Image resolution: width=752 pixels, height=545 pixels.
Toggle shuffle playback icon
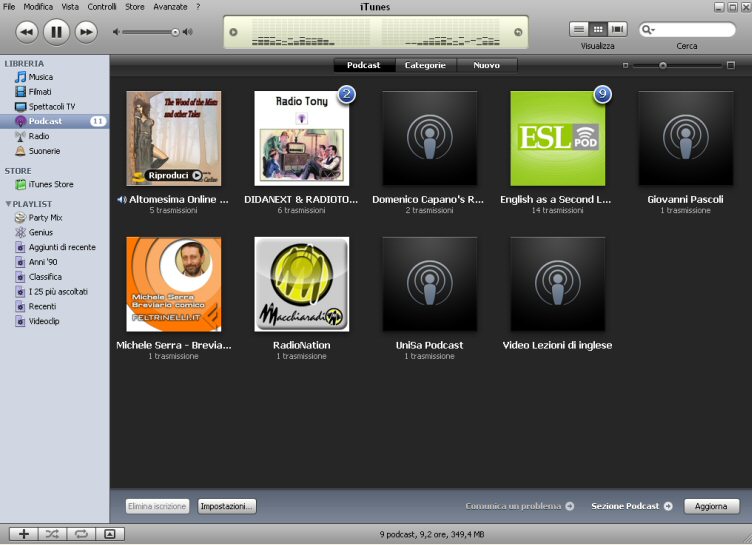(52, 534)
